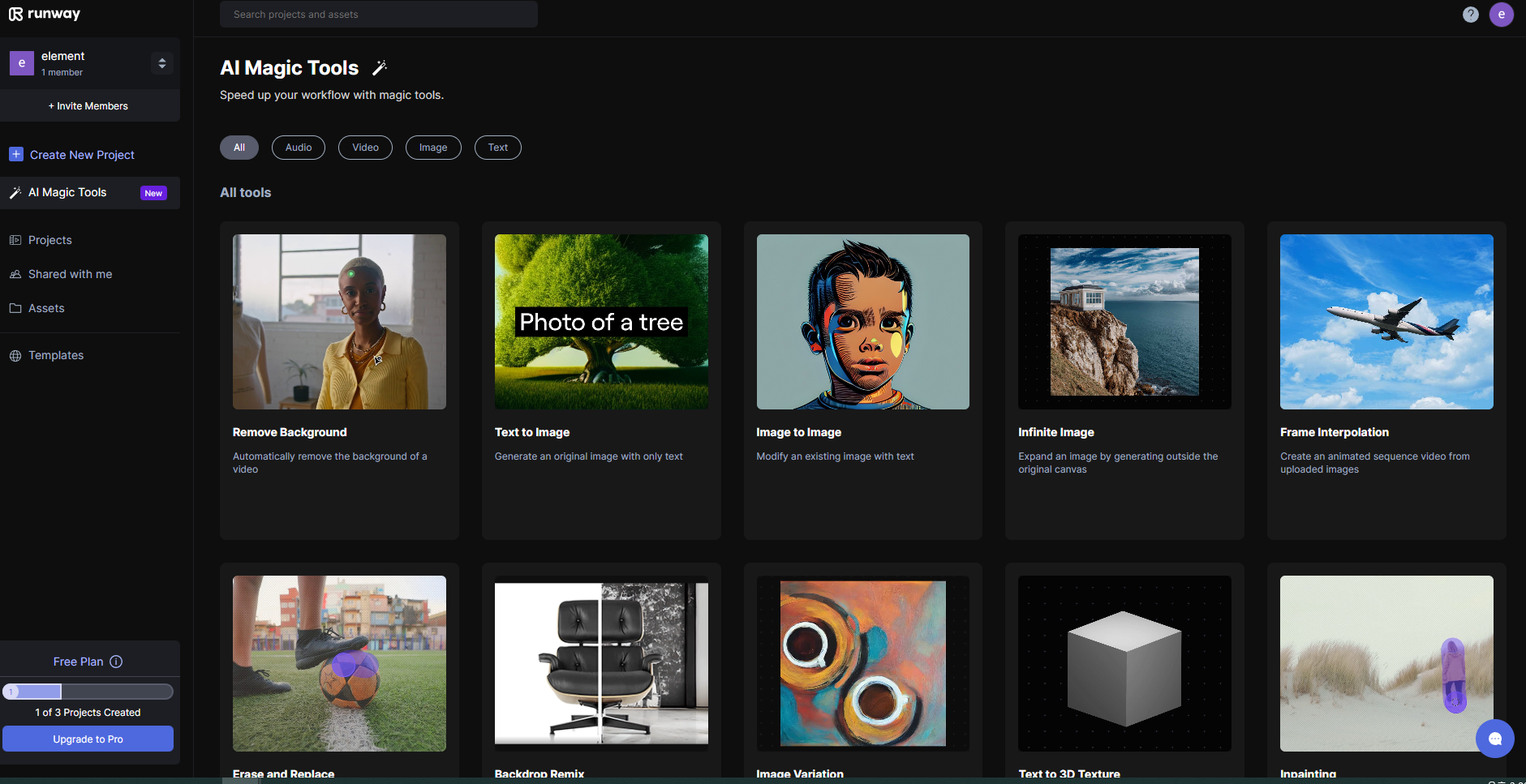
Task: Click 'Modify an existing image with text'
Action: tap(836, 456)
